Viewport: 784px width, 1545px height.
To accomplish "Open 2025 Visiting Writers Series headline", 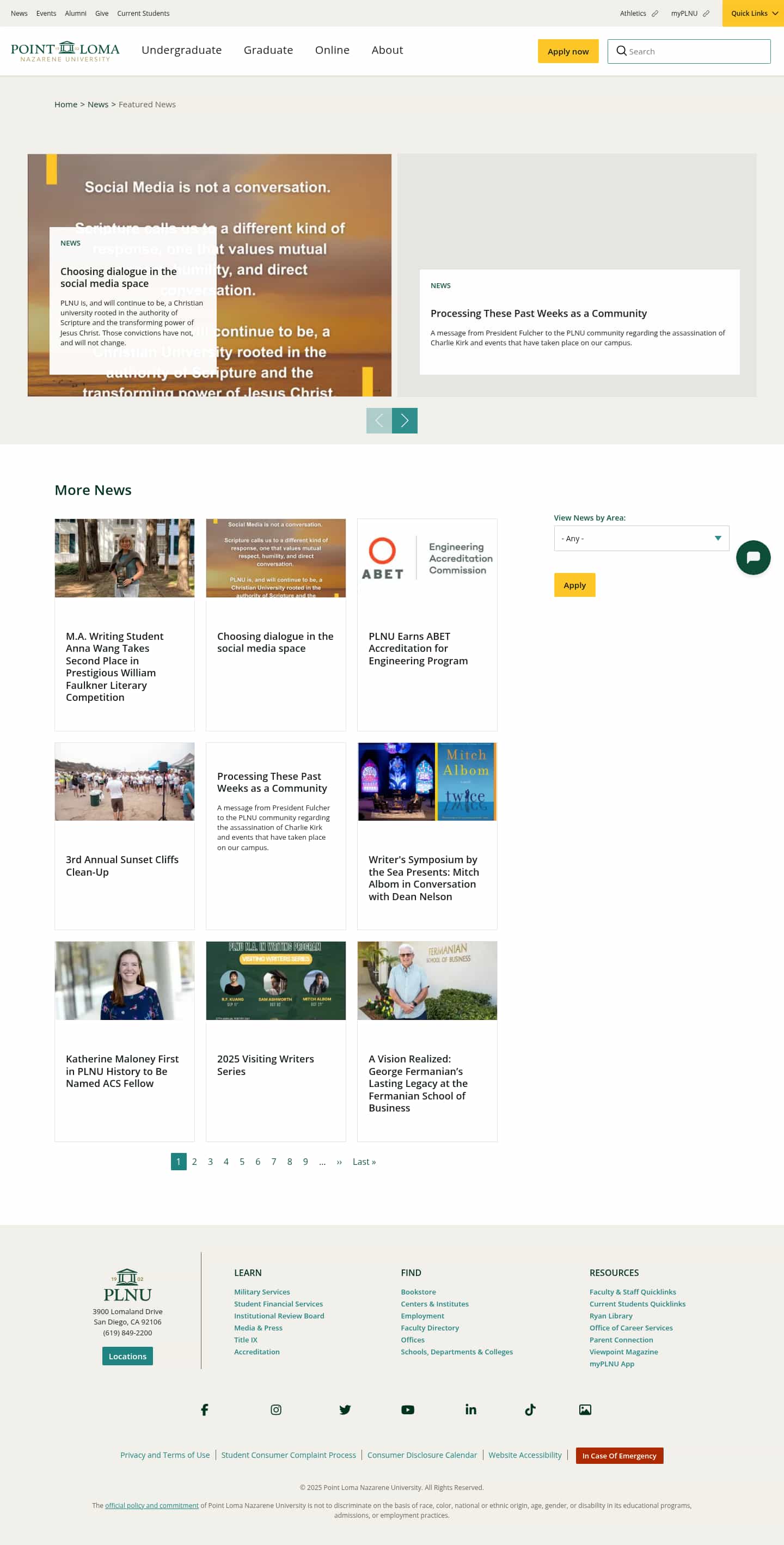I will point(266,1065).
